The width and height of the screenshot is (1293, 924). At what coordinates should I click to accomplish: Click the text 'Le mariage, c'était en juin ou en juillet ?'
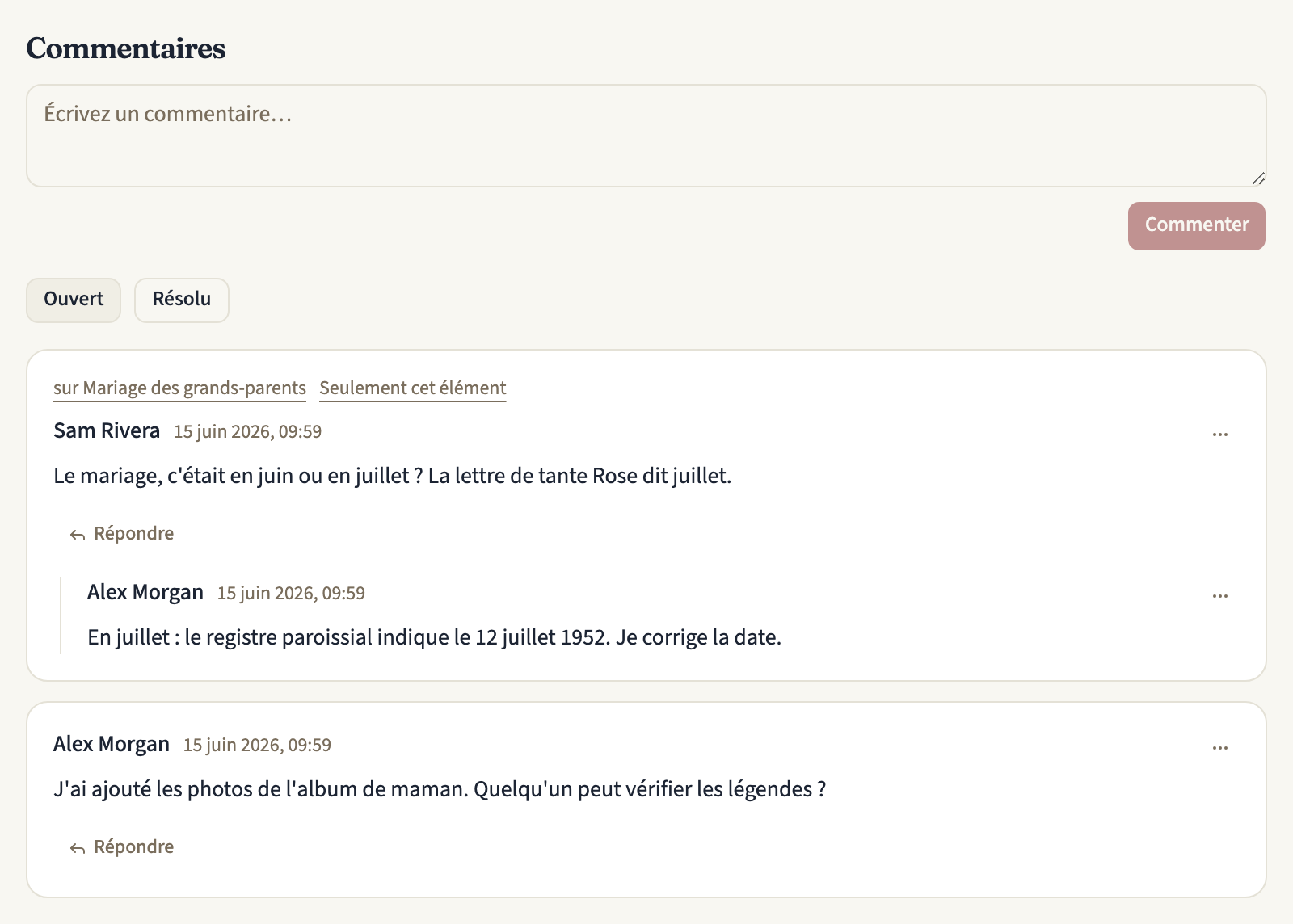click(238, 476)
